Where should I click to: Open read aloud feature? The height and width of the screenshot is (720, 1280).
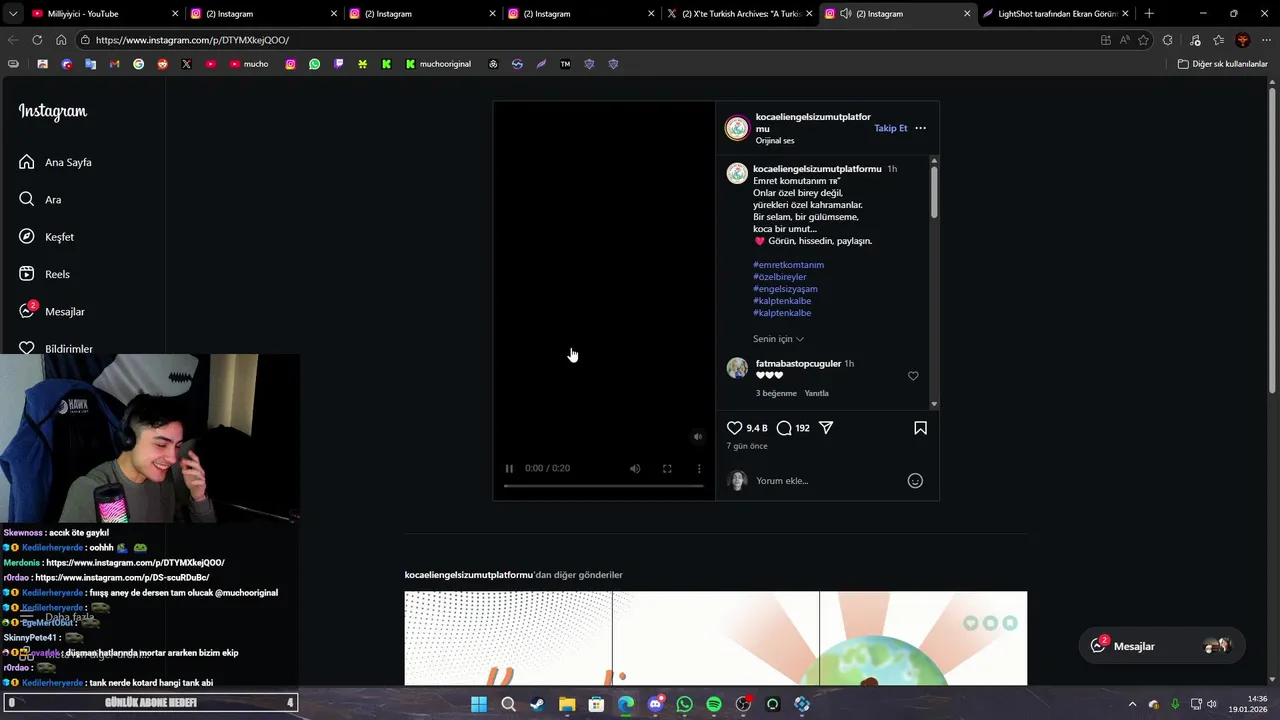tap(1124, 40)
